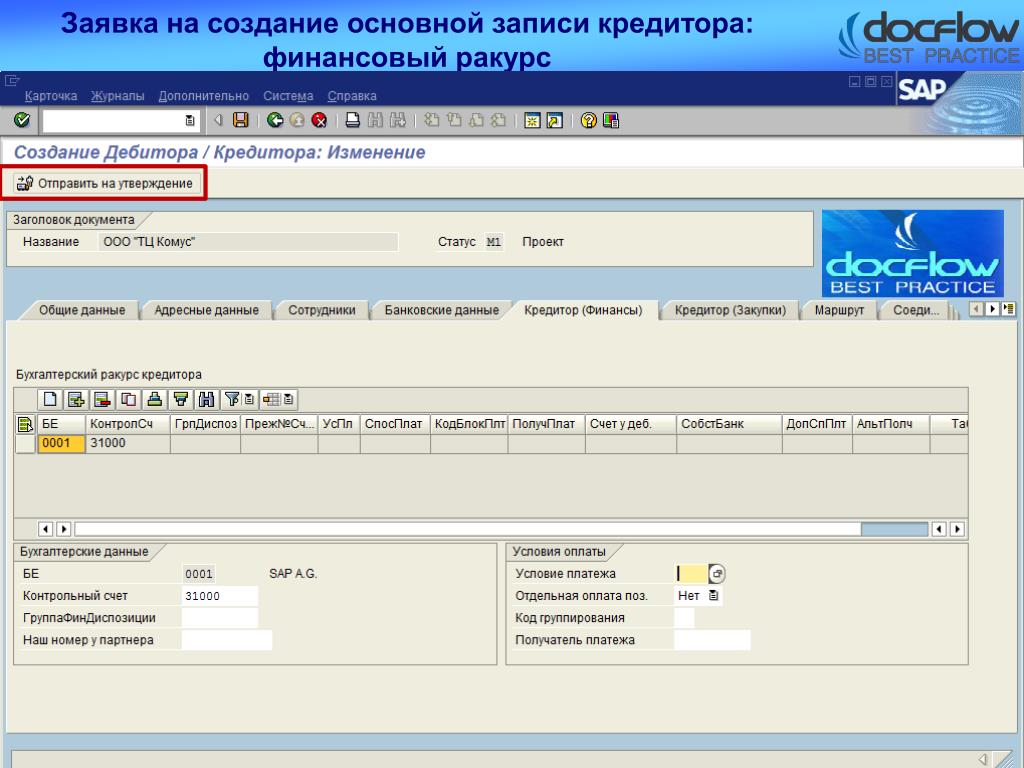
Task: Click the green Back arrow icon
Action: point(275,120)
